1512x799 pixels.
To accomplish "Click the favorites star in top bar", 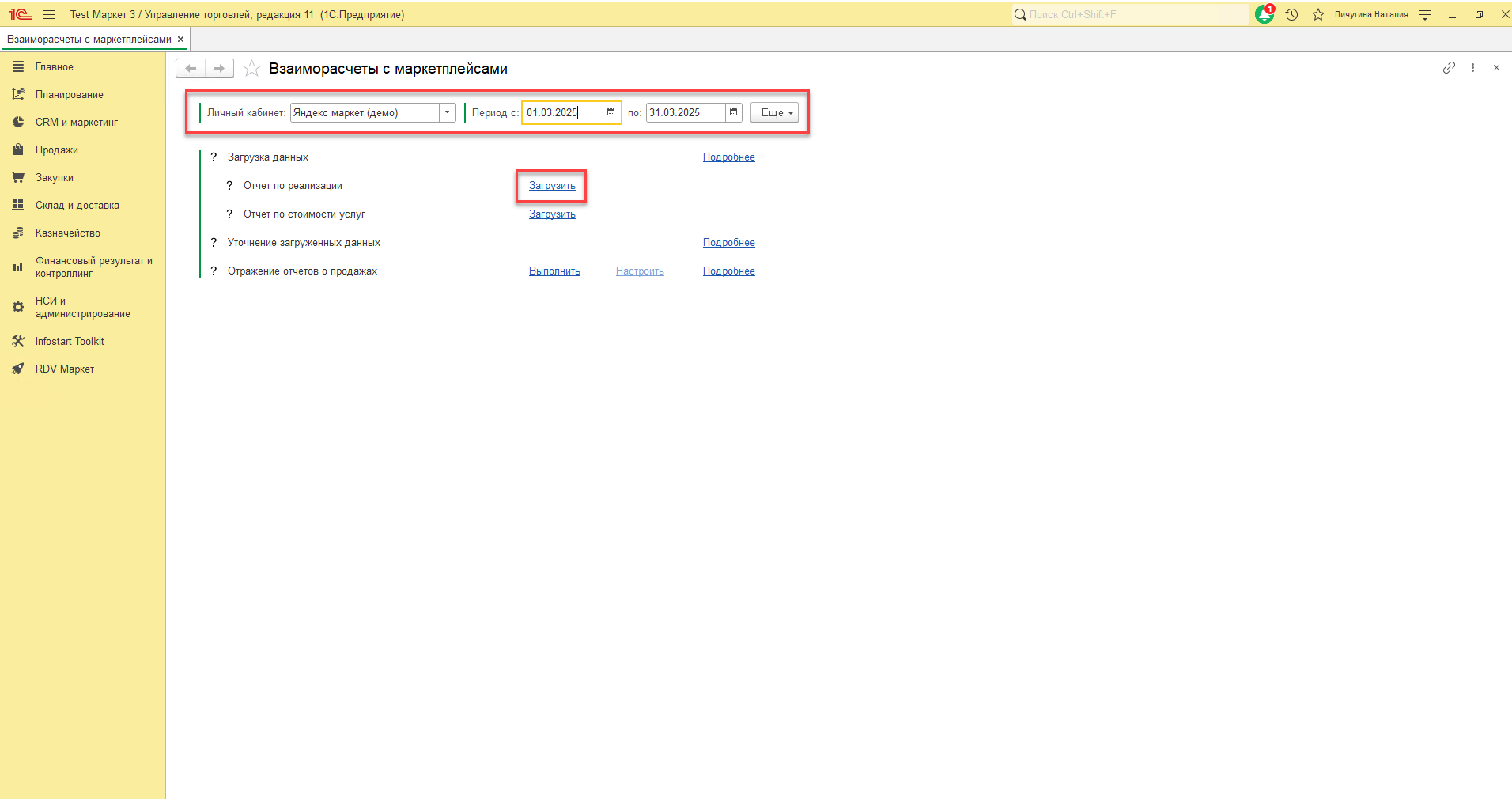I will coord(1317,14).
